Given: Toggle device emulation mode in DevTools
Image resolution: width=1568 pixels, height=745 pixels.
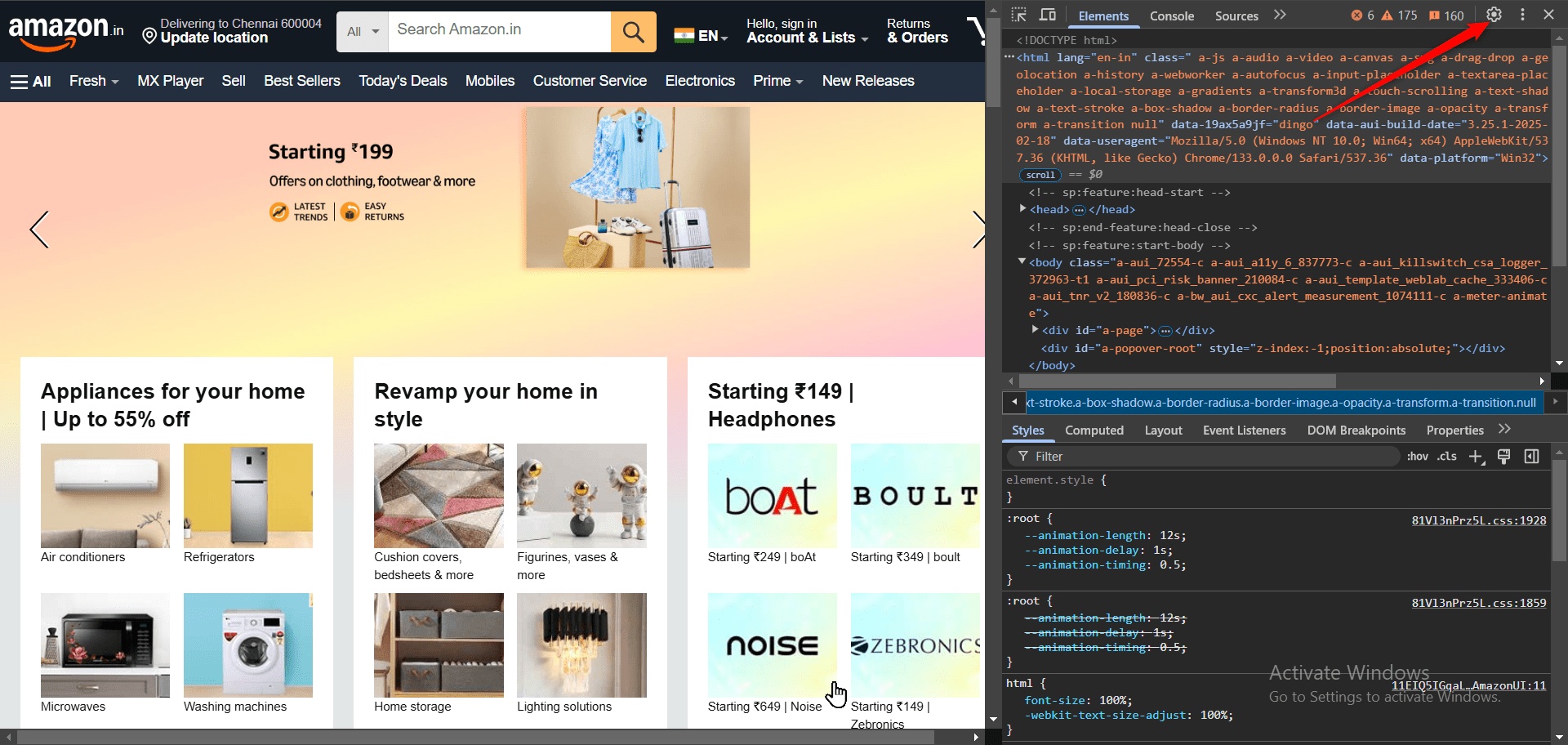Looking at the screenshot, I should coord(1048,14).
